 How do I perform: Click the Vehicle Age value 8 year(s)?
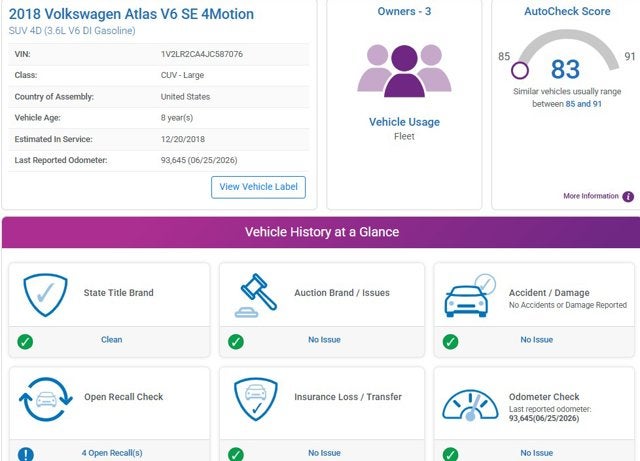tap(177, 118)
